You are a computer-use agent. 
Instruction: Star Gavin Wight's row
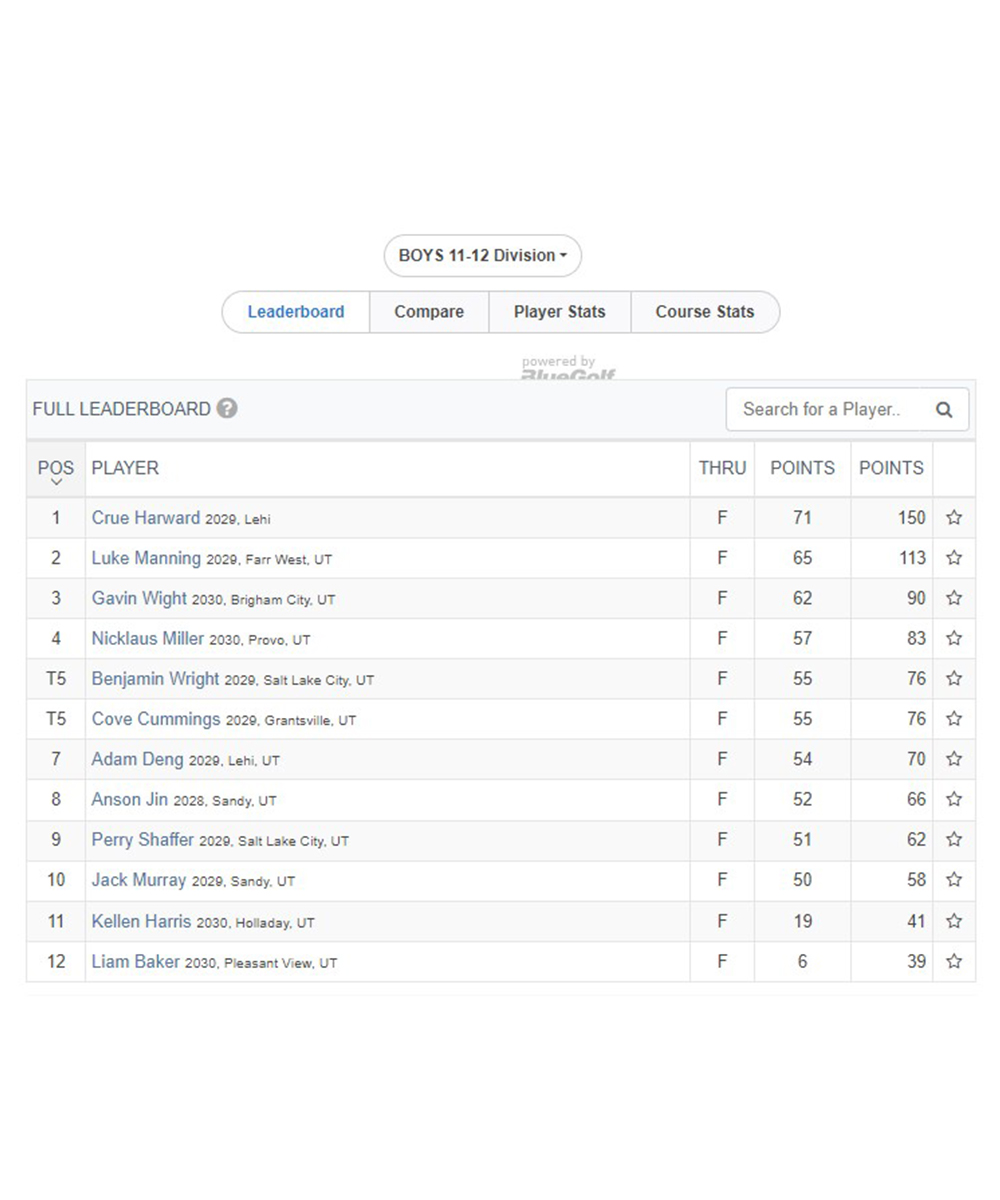954,598
